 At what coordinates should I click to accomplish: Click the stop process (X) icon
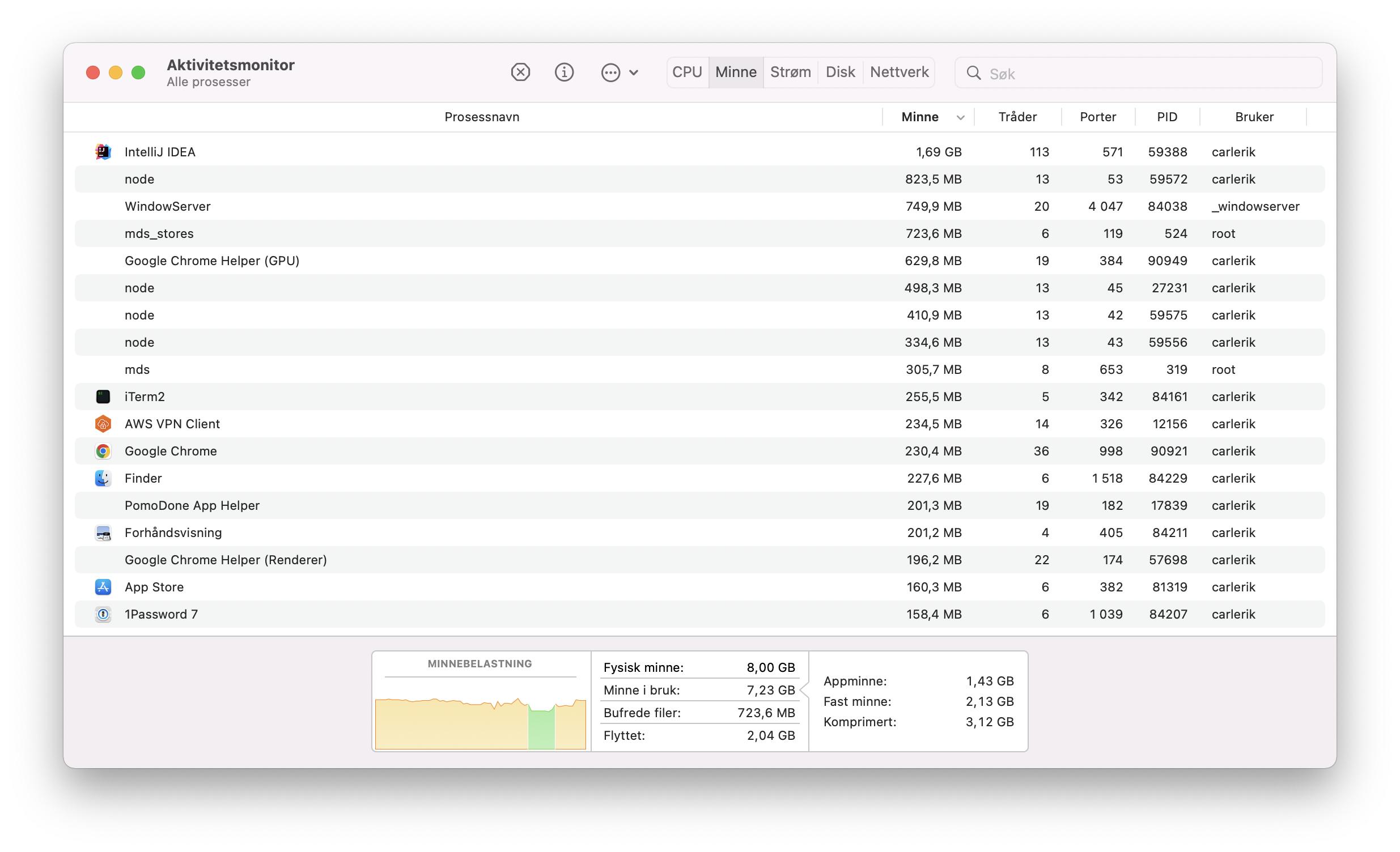pos(520,72)
